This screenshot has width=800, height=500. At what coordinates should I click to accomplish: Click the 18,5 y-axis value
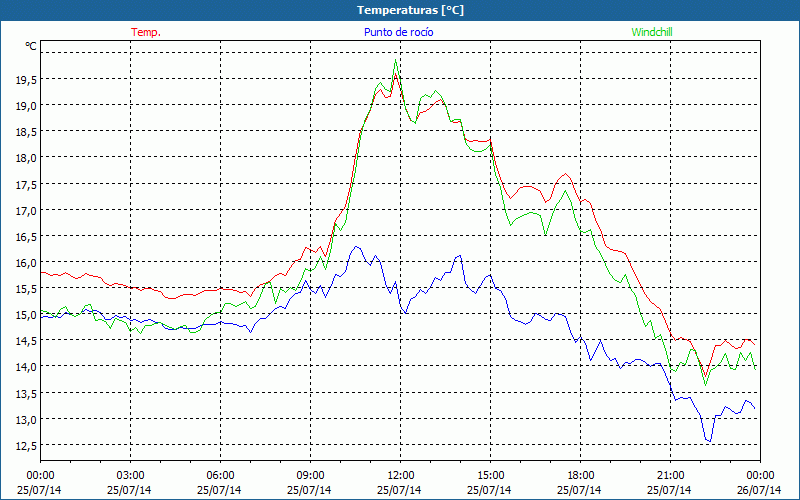pyautogui.click(x=27, y=132)
